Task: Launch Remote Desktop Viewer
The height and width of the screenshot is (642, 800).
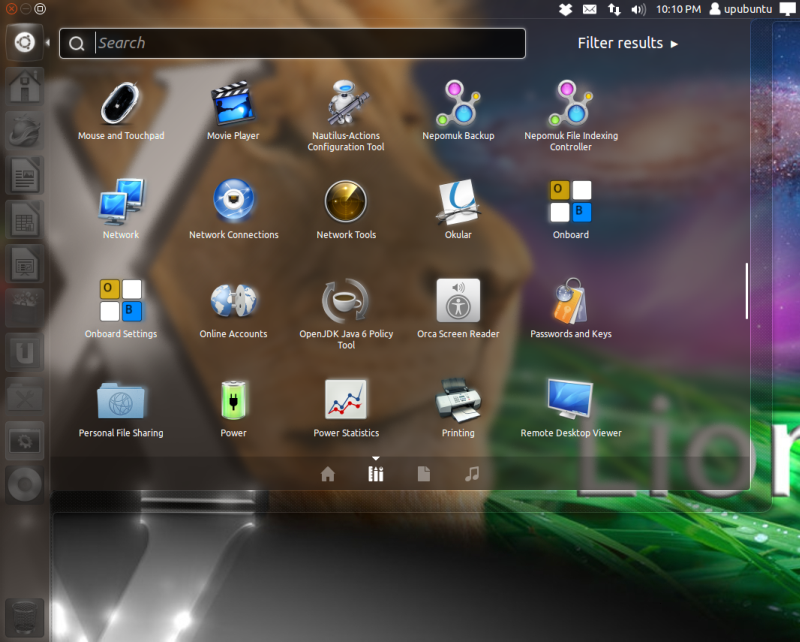Action: [571, 408]
